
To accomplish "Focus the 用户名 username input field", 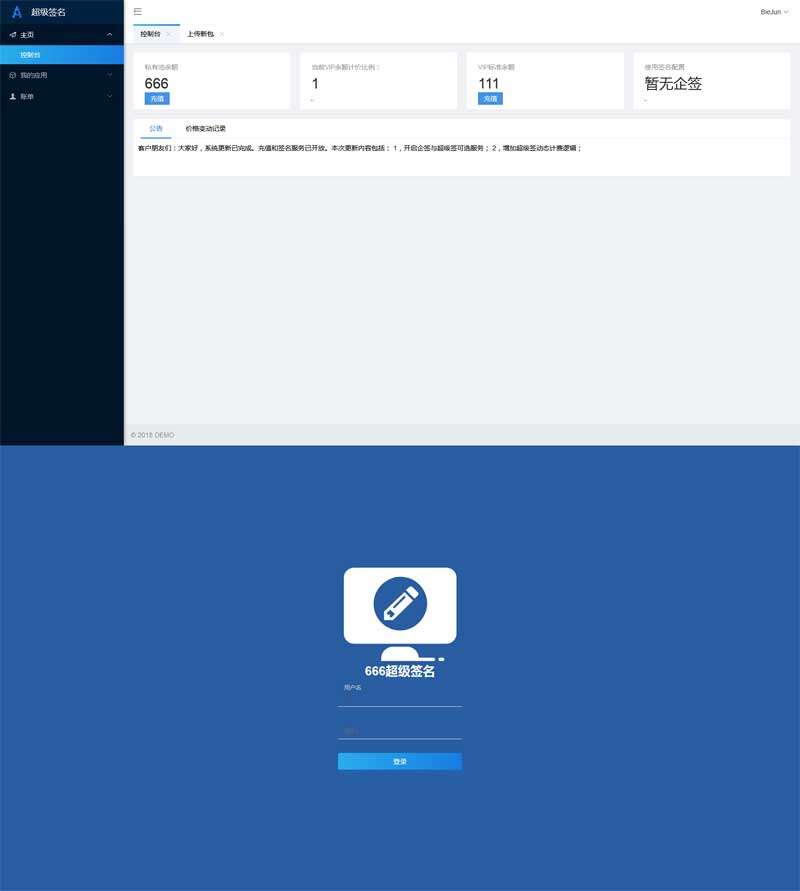I will point(400,699).
